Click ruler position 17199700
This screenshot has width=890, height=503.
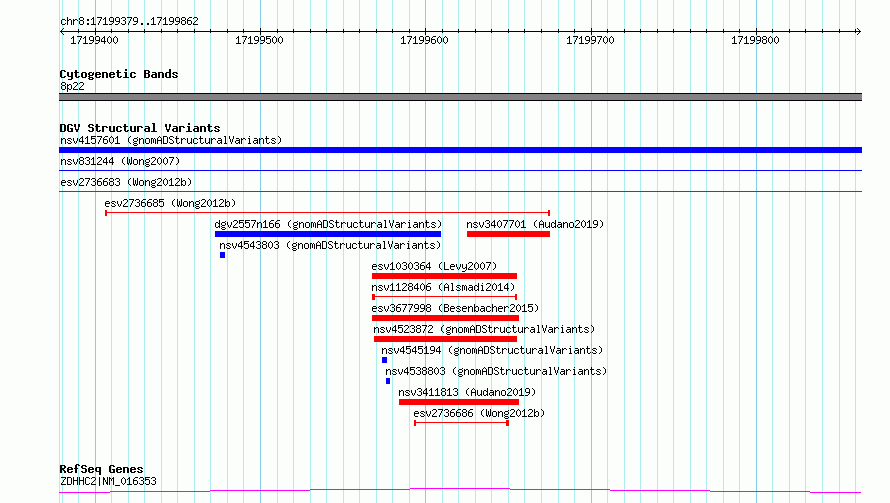click(x=590, y=40)
